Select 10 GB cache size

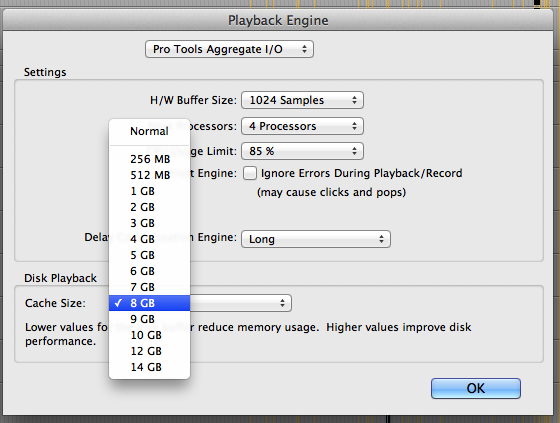pos(149,335)
